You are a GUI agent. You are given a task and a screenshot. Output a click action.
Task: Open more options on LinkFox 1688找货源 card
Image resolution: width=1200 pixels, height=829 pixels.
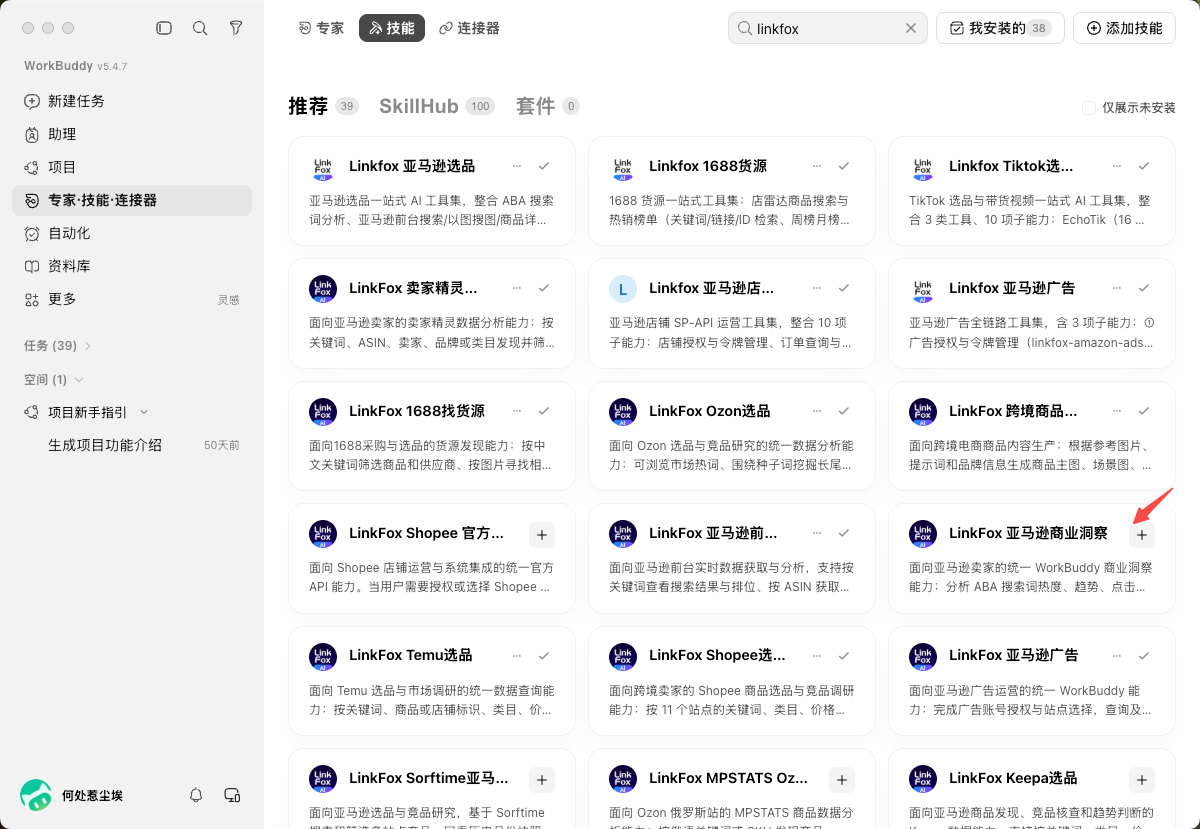[x=517, y=411]
